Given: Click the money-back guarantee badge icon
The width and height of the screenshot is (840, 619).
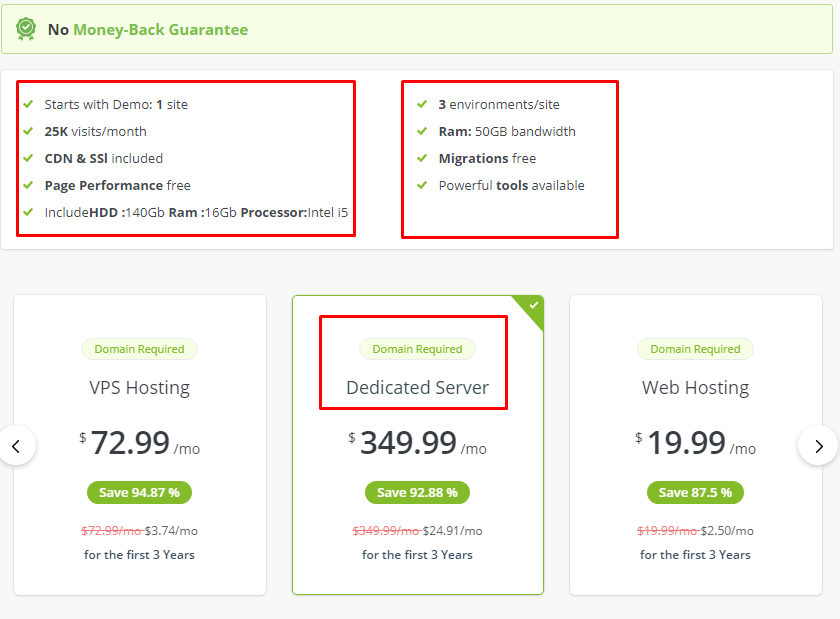Looking at the screenshot, I should [26, 29].
